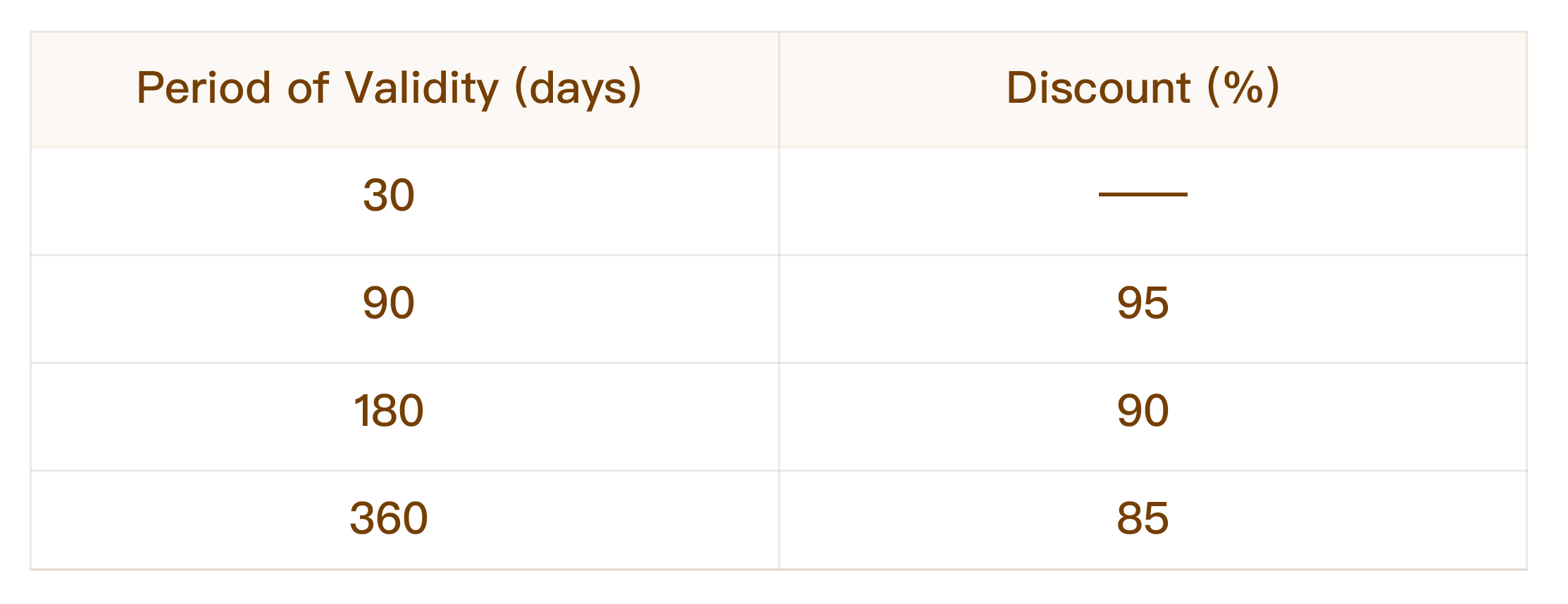This screenshot has height=604, width=1568.
Task: Click the 'Discount (%)' column header
Action: (1143, 88)
